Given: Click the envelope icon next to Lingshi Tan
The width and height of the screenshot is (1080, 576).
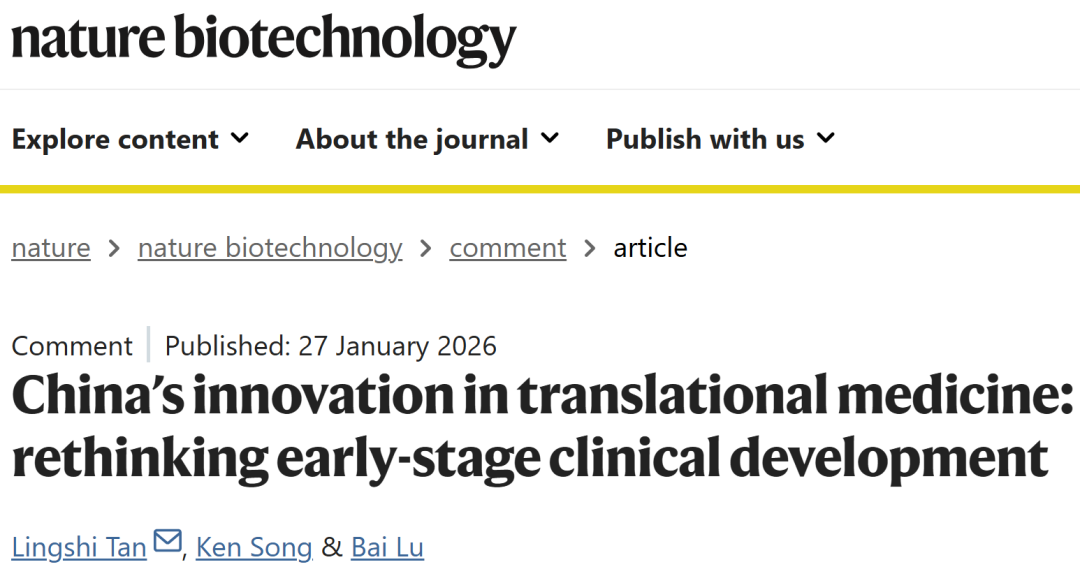Looking at the screenshot, I should coord(168,543).
